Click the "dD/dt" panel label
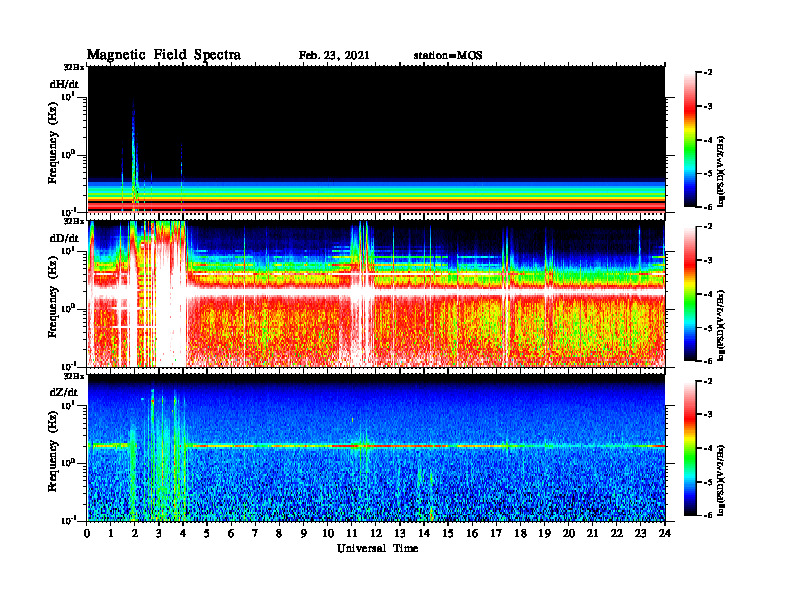Image resolution: width=792 pixels, height=612 pixels. 64,238
